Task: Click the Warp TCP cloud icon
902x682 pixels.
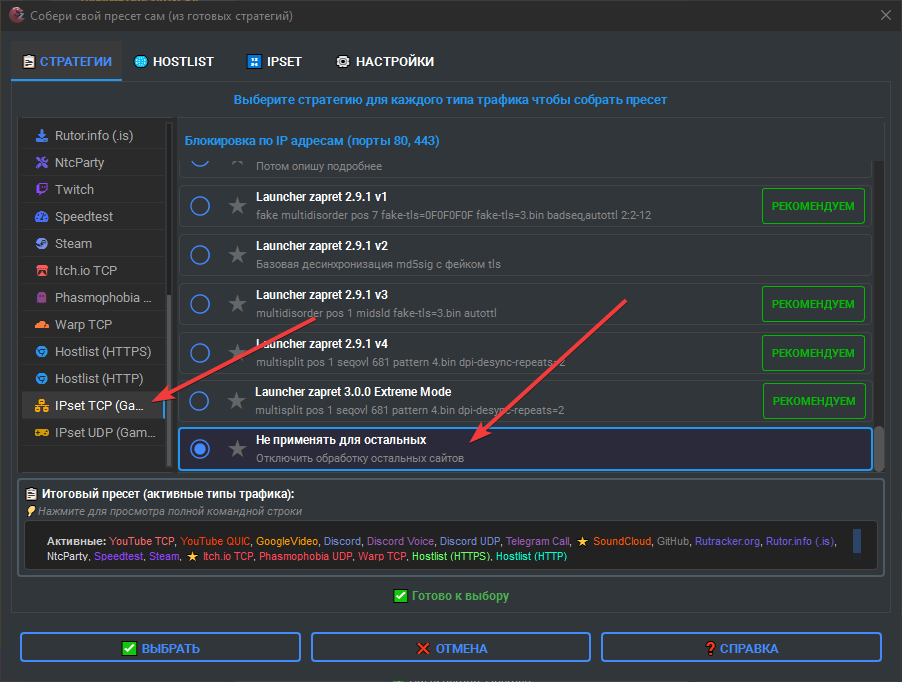Action: click(42, 325)
